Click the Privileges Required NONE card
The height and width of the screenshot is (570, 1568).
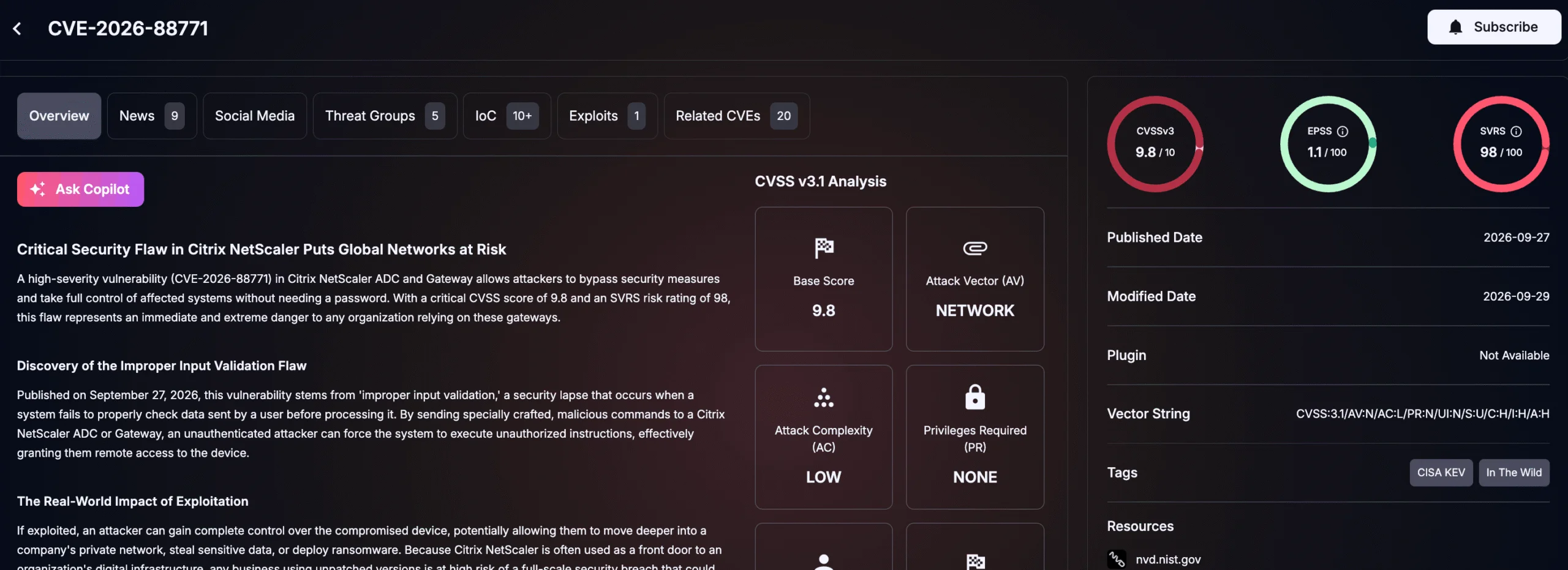[x=975, y=437]
